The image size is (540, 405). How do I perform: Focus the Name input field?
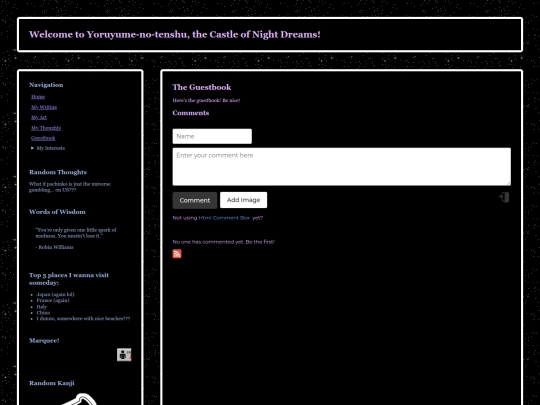coord(212,136)
